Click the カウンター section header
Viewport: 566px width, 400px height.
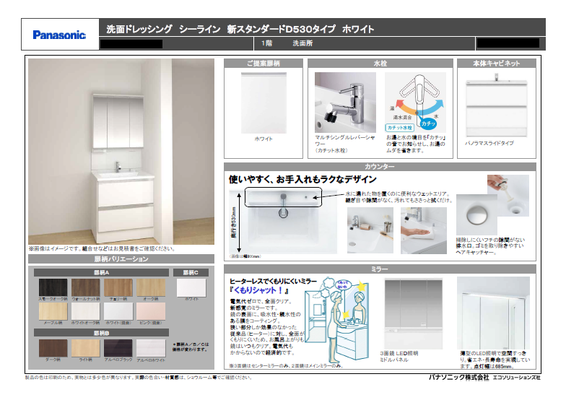click(380, 167)
